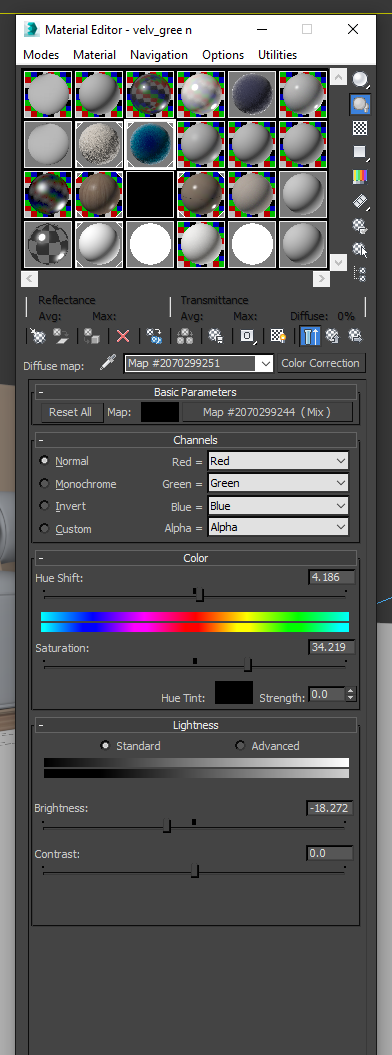Click the Get Material icon
The image size is (392, 1055).
coord(38,336)
